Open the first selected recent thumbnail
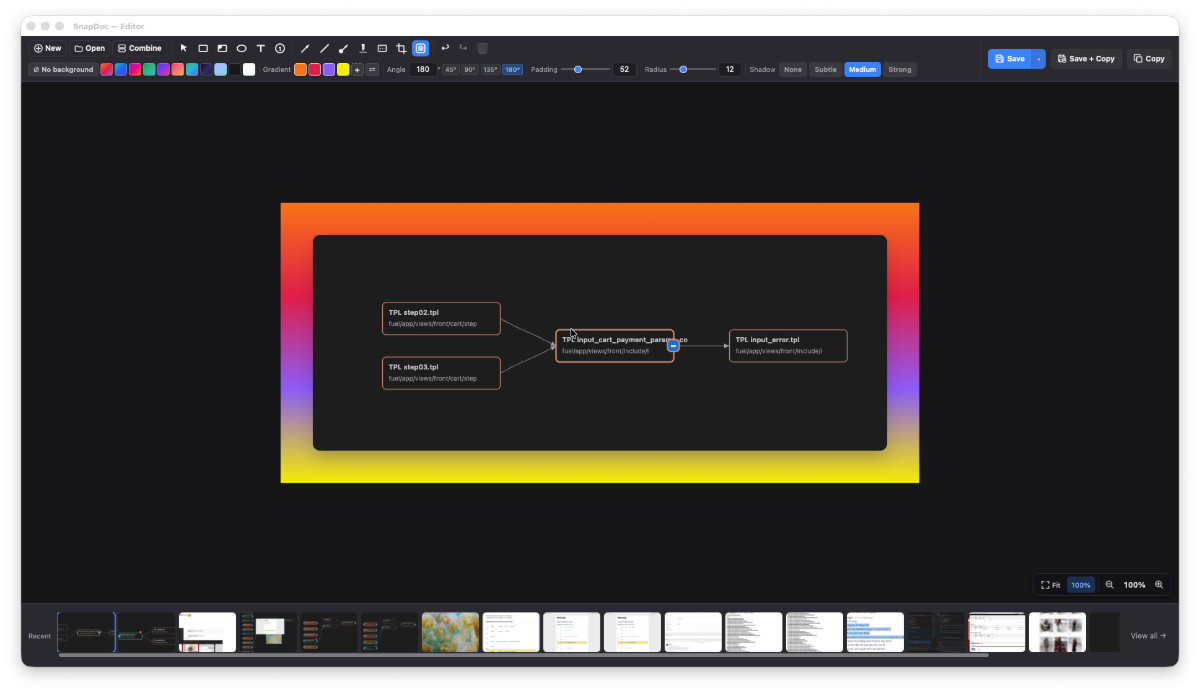 pyautogui.click(x=86, y=633)
